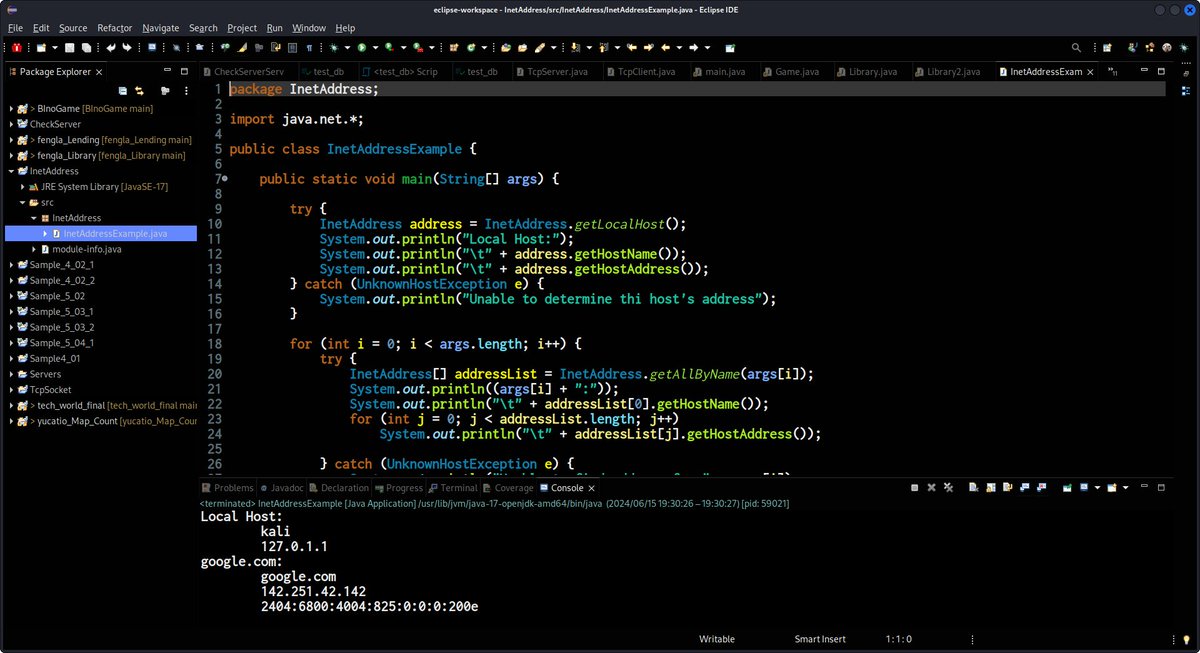Click Smart Insert in status bar
The image size is (1200, 653).
pyautogui.click(x=820, y=639)
